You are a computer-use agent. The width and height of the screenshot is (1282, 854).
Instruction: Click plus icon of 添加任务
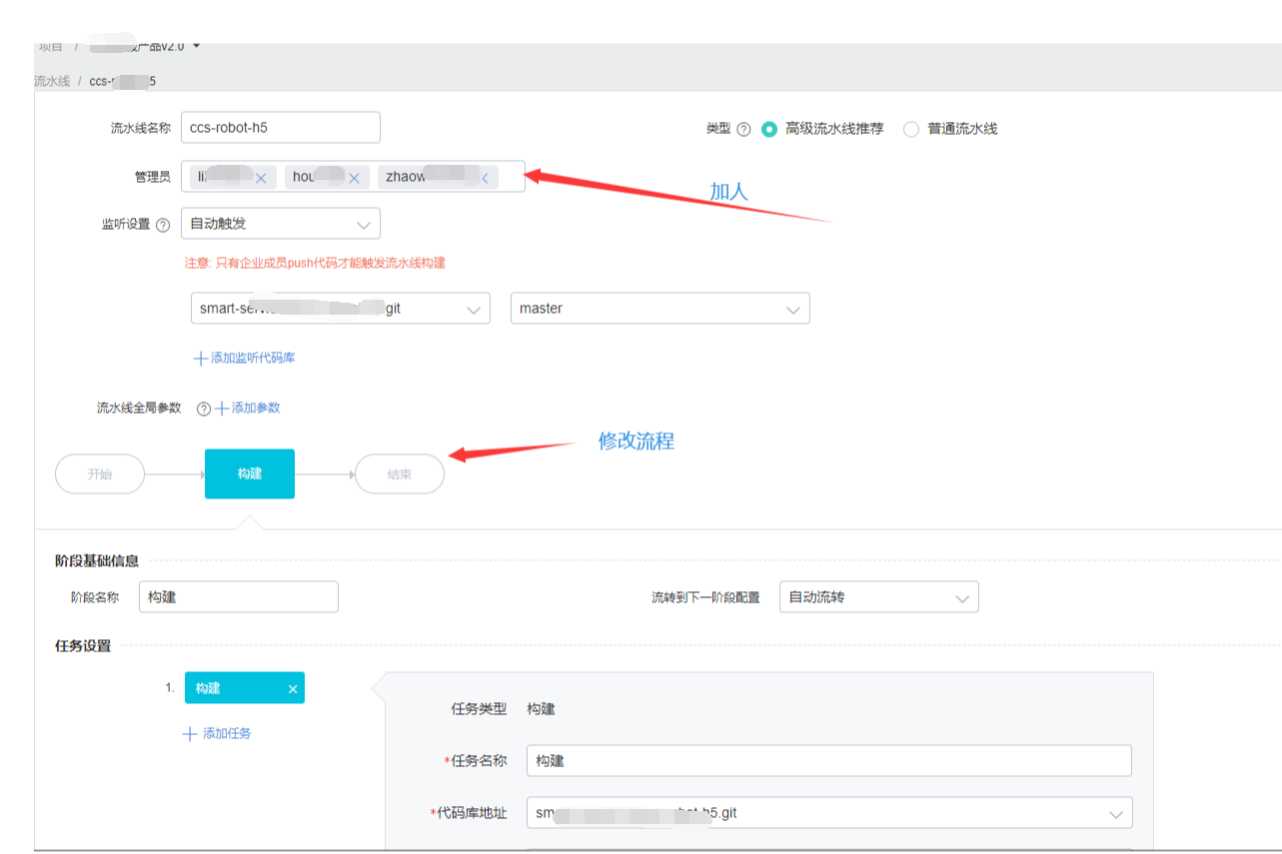click(190, 734)
